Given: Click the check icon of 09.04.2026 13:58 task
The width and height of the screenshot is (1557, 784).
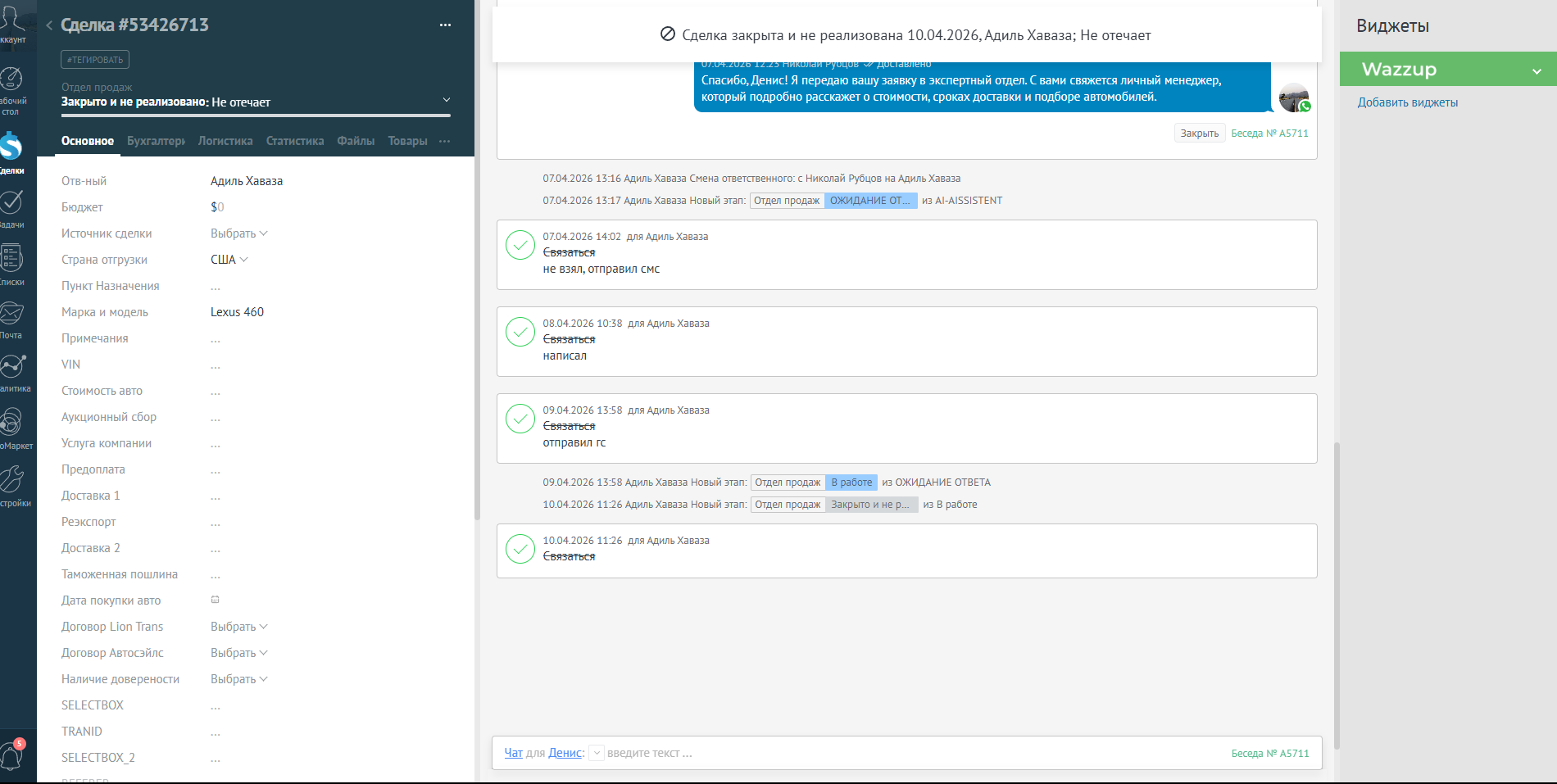Looking at the screenshot, I should [x=520, y=419].
